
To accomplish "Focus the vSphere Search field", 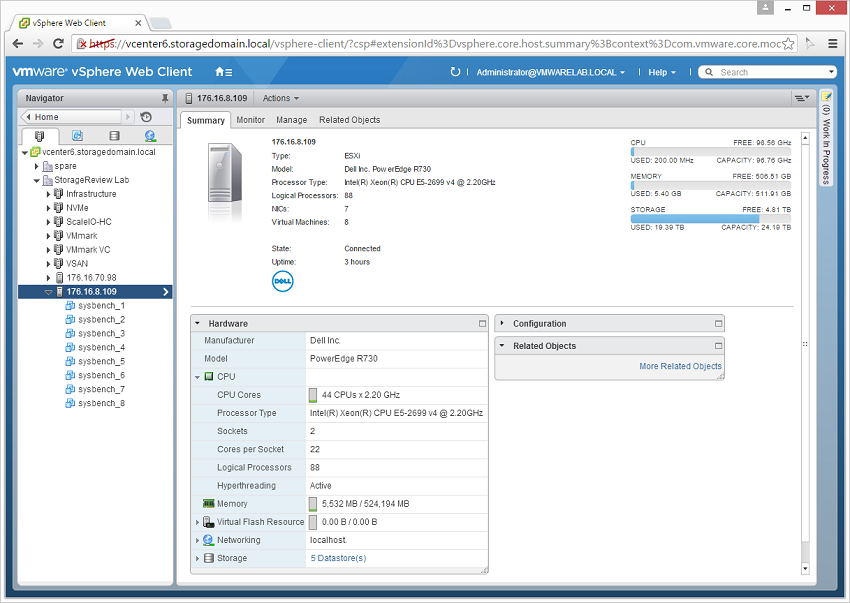I will 770,72.
